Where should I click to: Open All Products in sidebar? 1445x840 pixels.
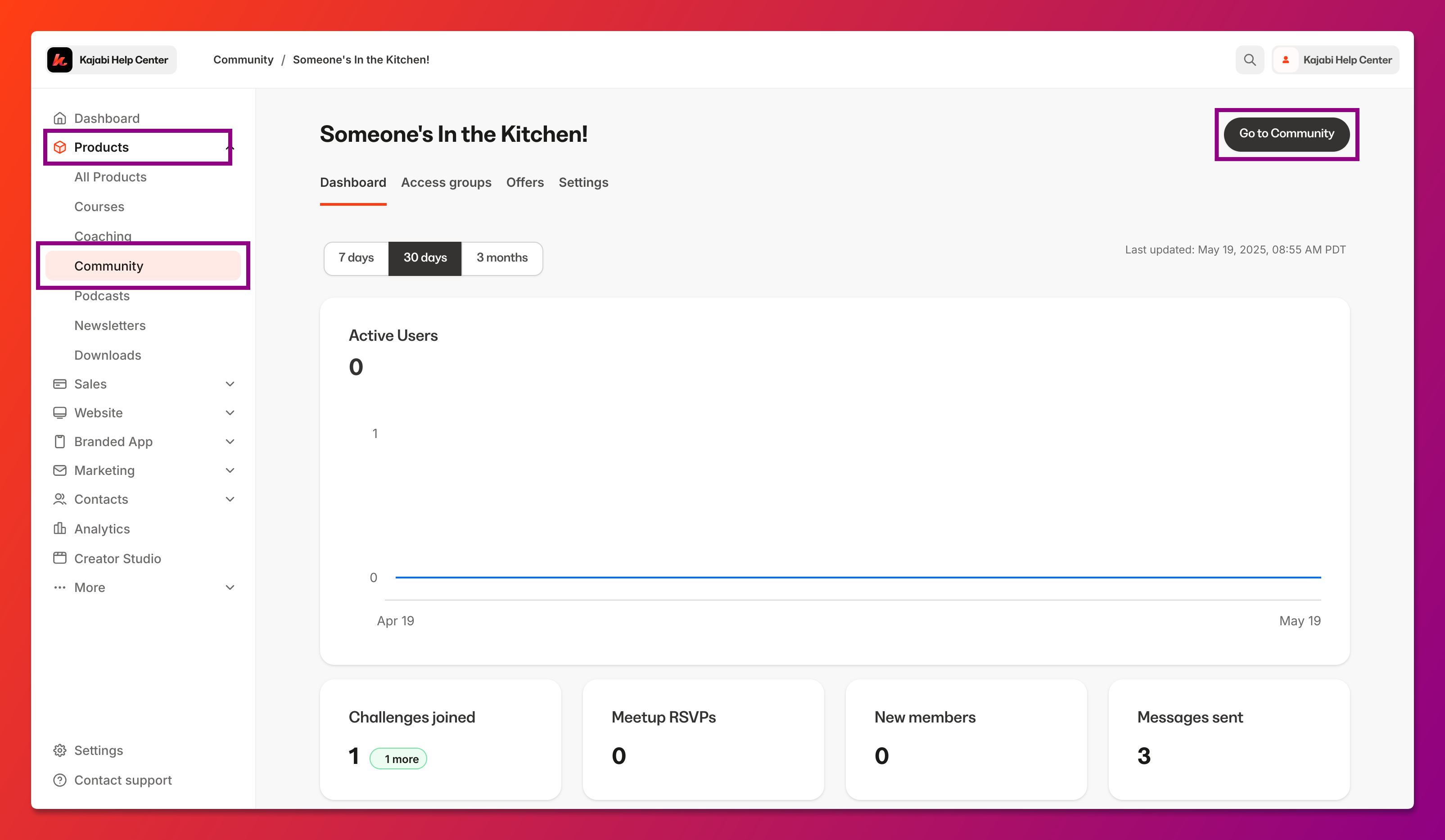coord(110,177)
